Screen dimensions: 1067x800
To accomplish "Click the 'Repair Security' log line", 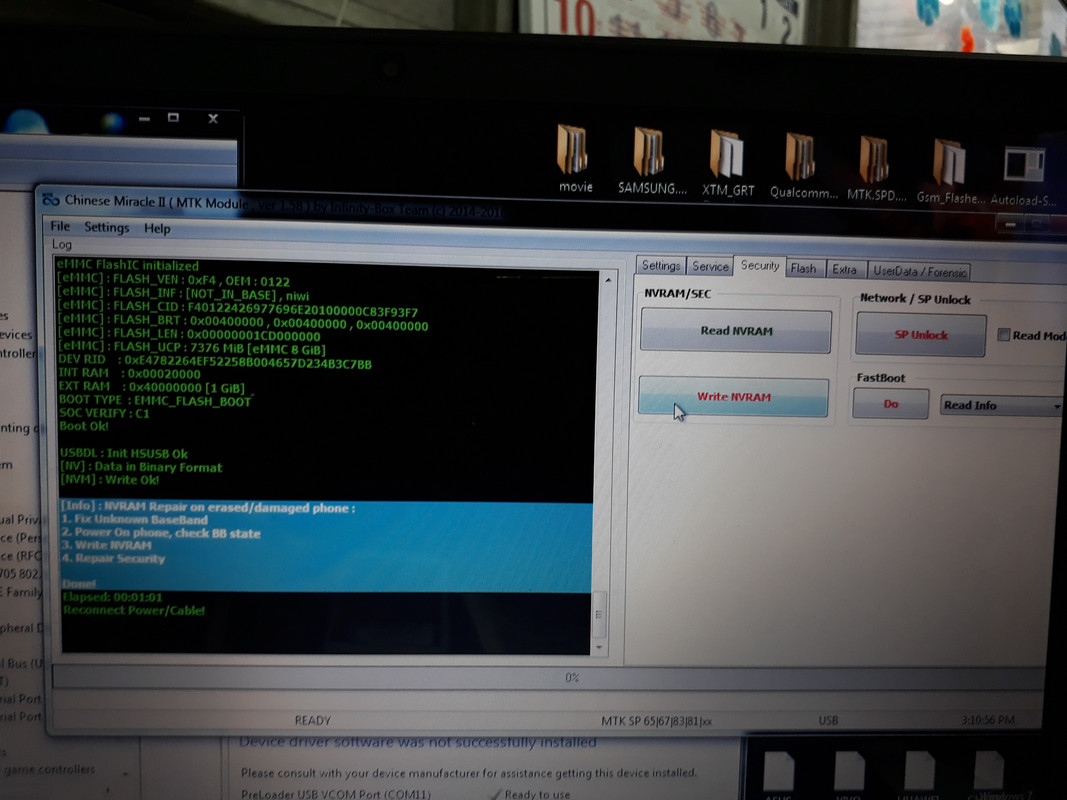I will [x=113, y=559].
